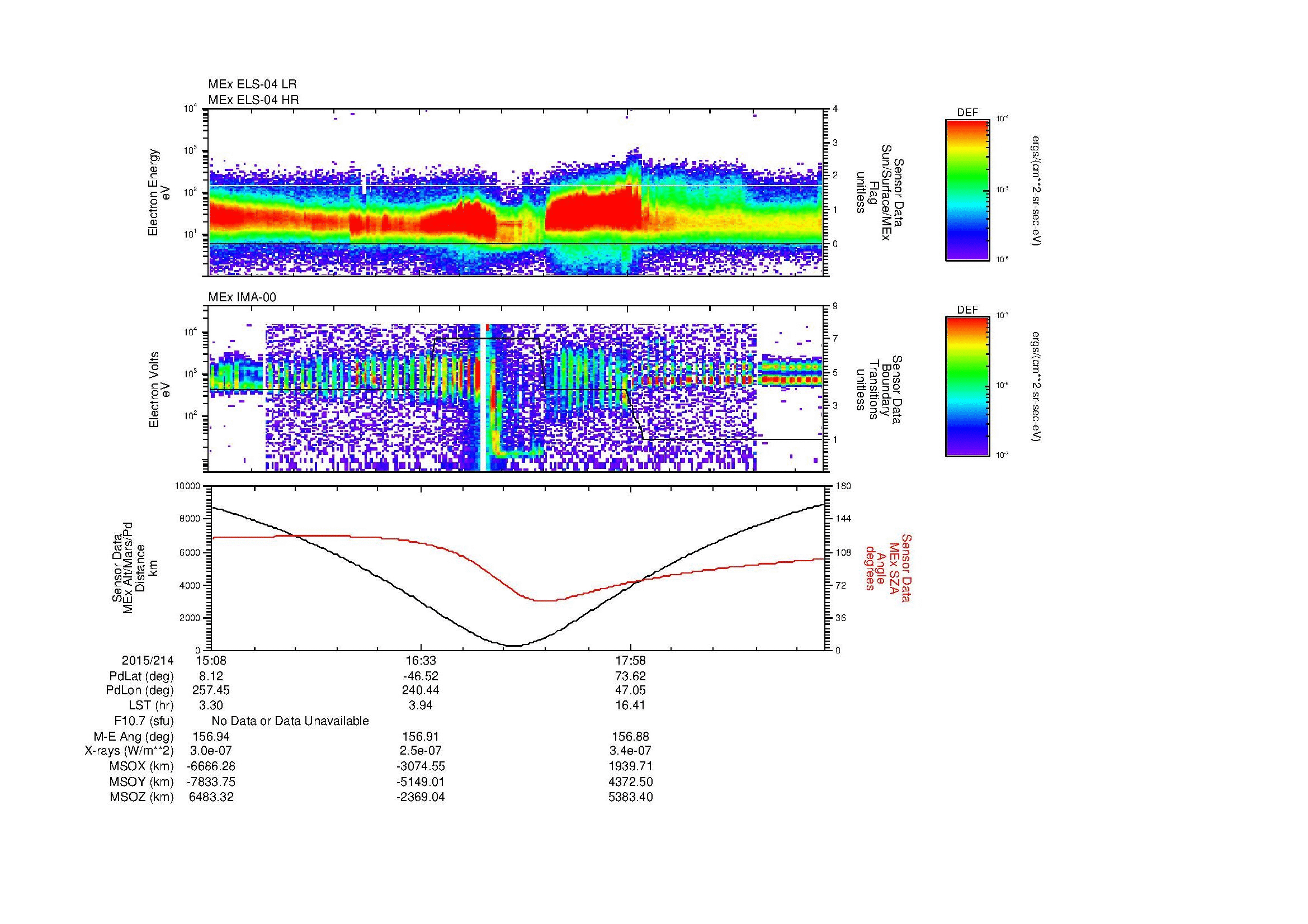
Task: Click the lower DEF color bar
Action: [967, 387]
